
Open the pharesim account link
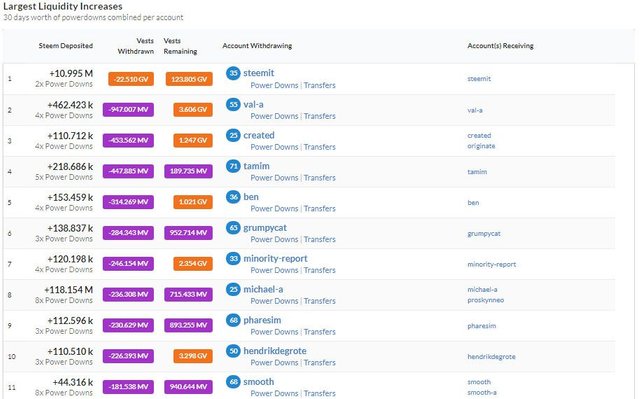point(262,320)
